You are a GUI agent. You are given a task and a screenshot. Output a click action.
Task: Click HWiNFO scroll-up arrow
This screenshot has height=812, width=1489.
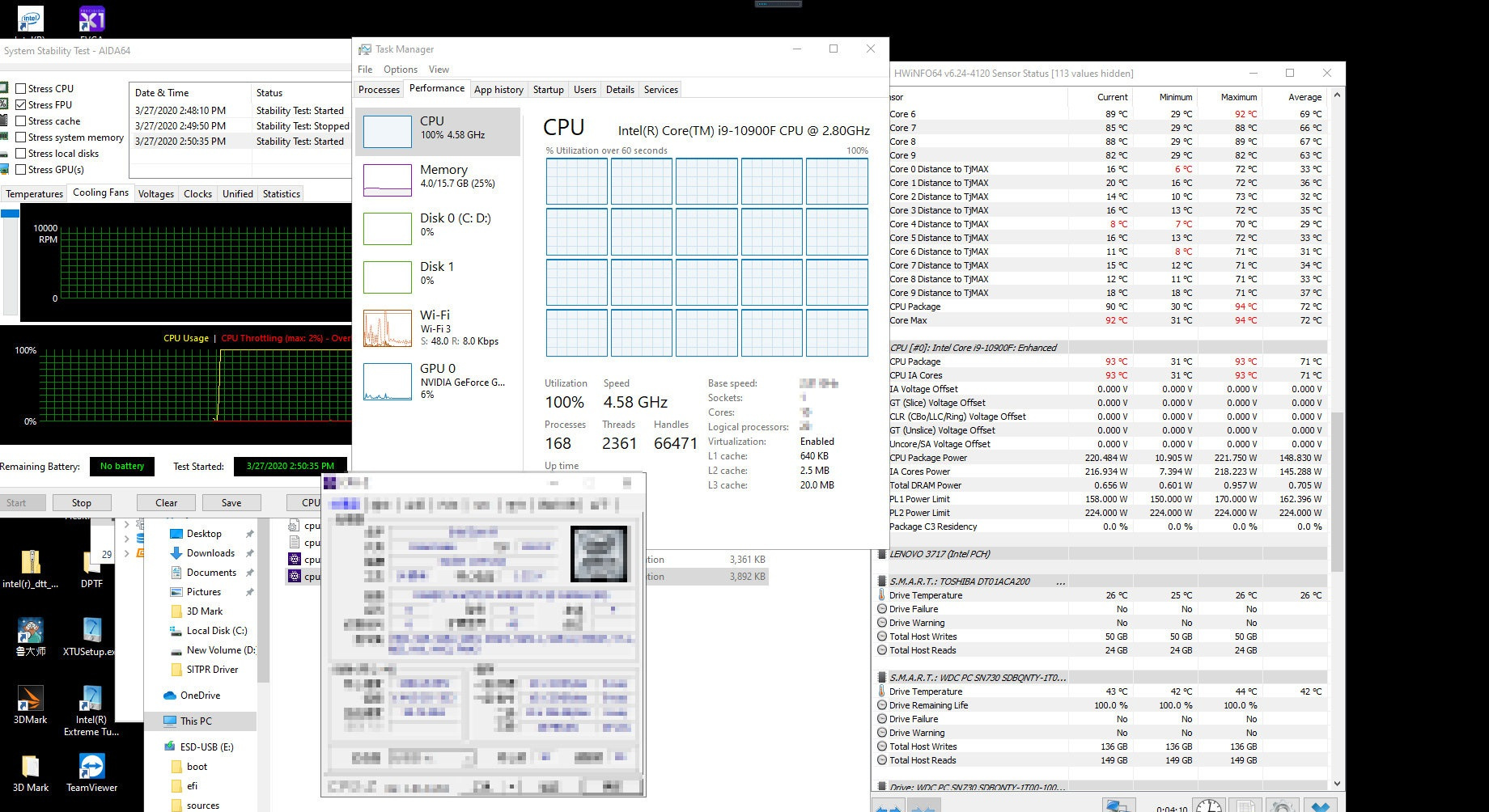(x=1336, y=95)
